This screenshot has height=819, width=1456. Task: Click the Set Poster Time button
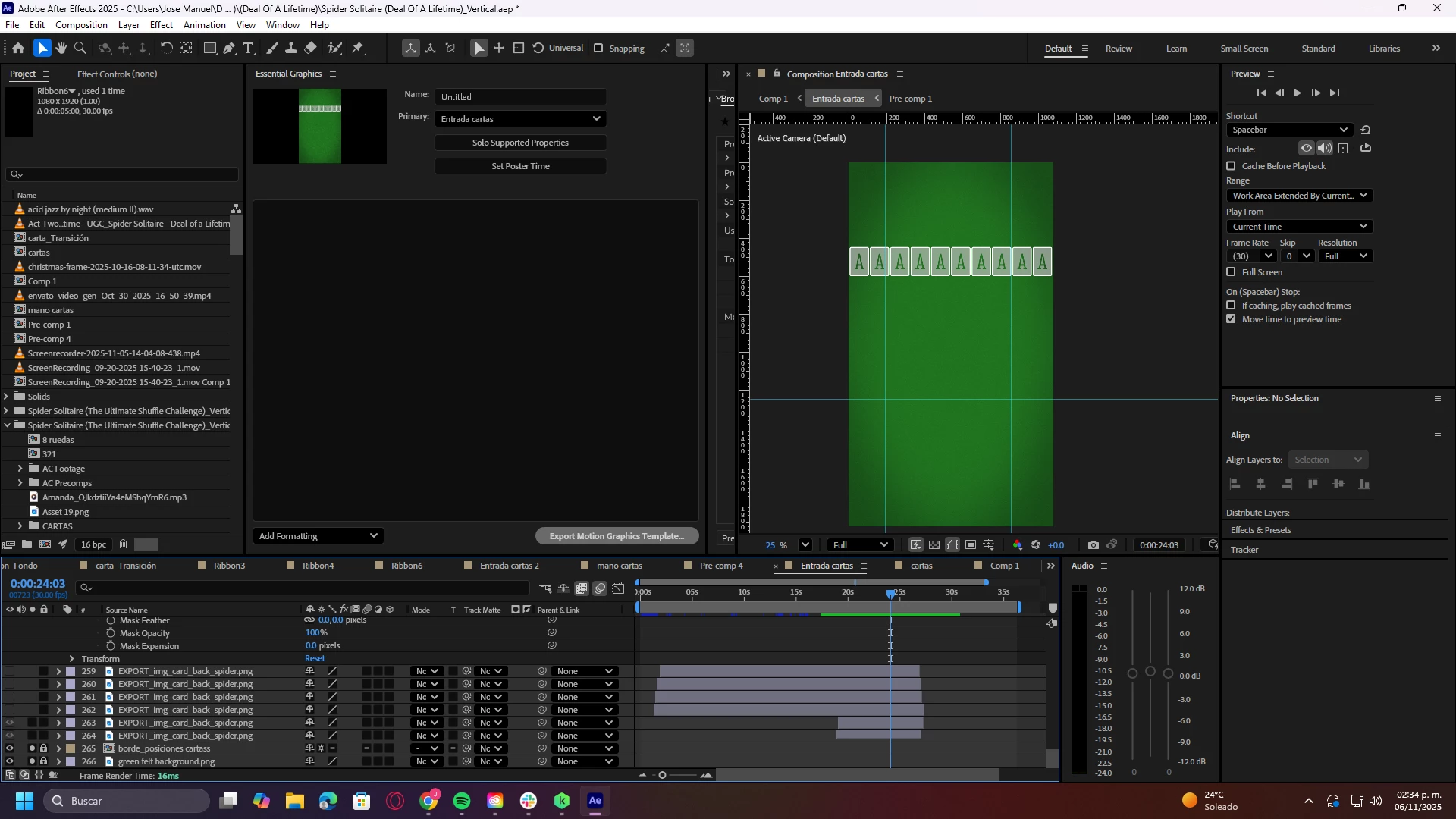[520, 166]
